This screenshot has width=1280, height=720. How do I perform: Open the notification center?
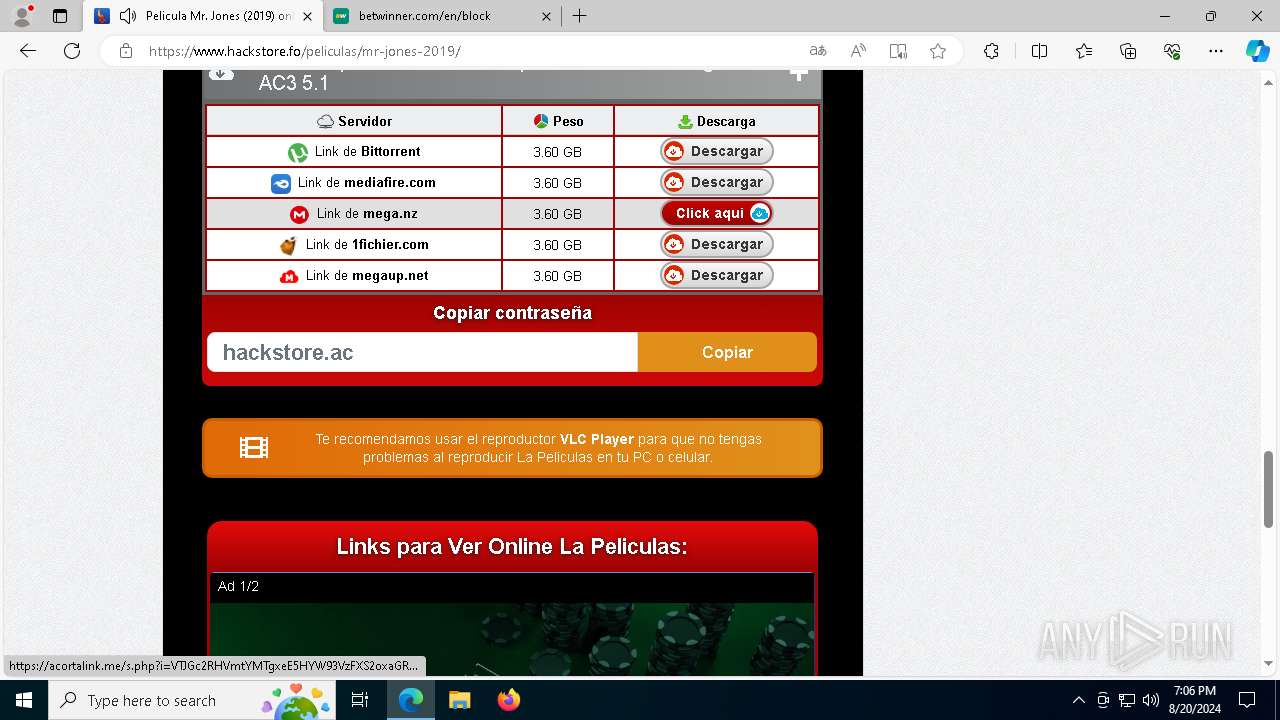tap(1247, 700)
